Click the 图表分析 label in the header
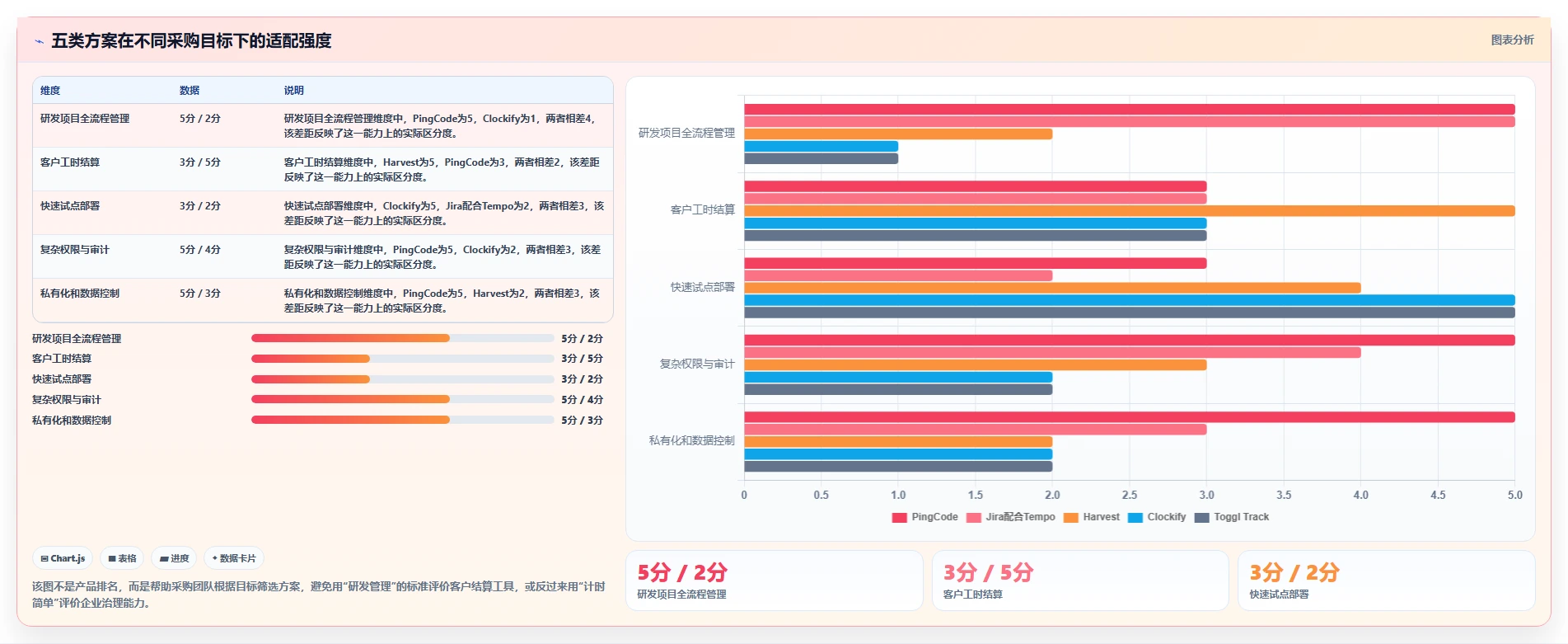The width and height of the screenshot is (1568, 644). click(1512, 40)
